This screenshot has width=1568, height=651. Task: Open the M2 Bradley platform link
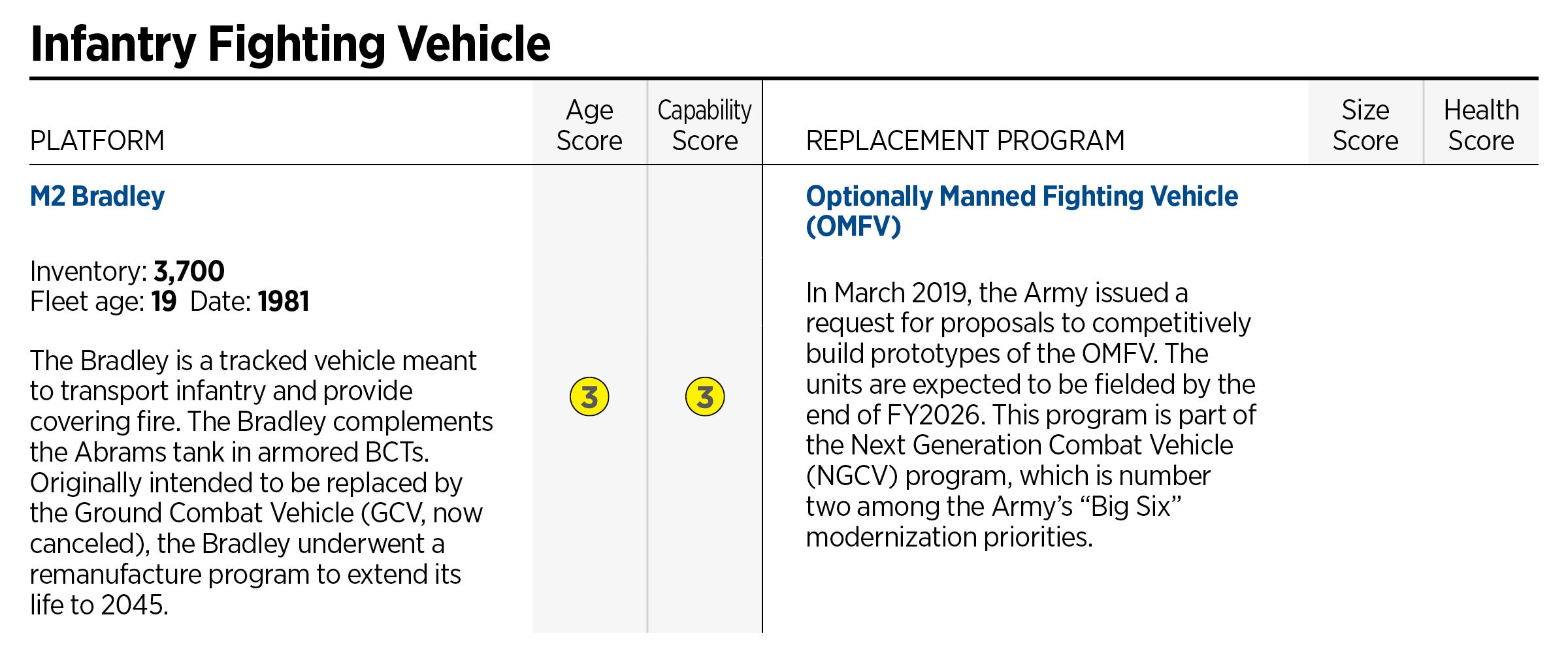pyautogui.click(x=97, y=196)
